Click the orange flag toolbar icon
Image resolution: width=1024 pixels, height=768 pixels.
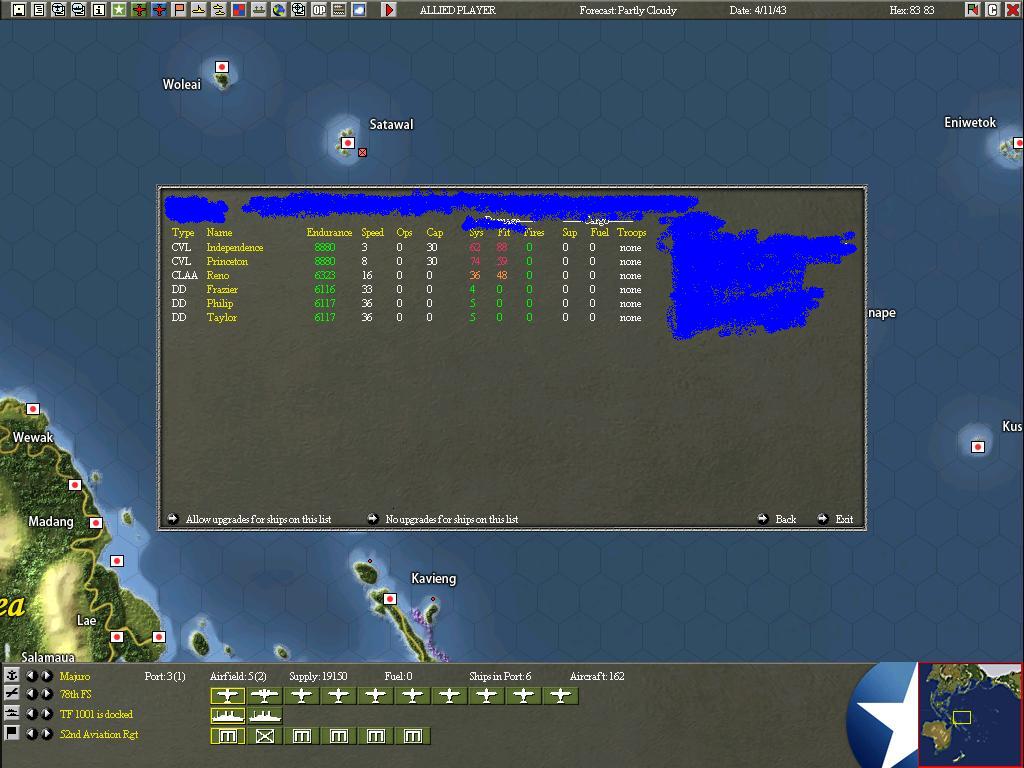(179, 10)
